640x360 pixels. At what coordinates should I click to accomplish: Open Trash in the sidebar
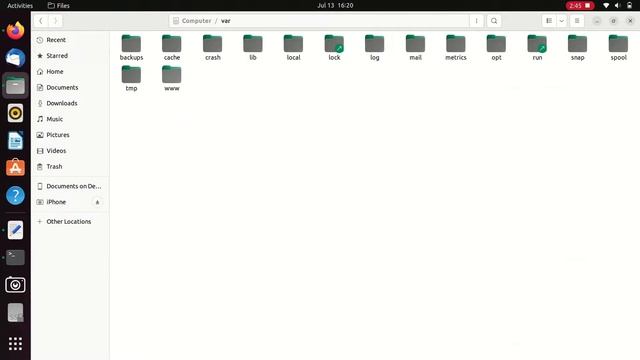pyautogui.click(x=70, y=167)
